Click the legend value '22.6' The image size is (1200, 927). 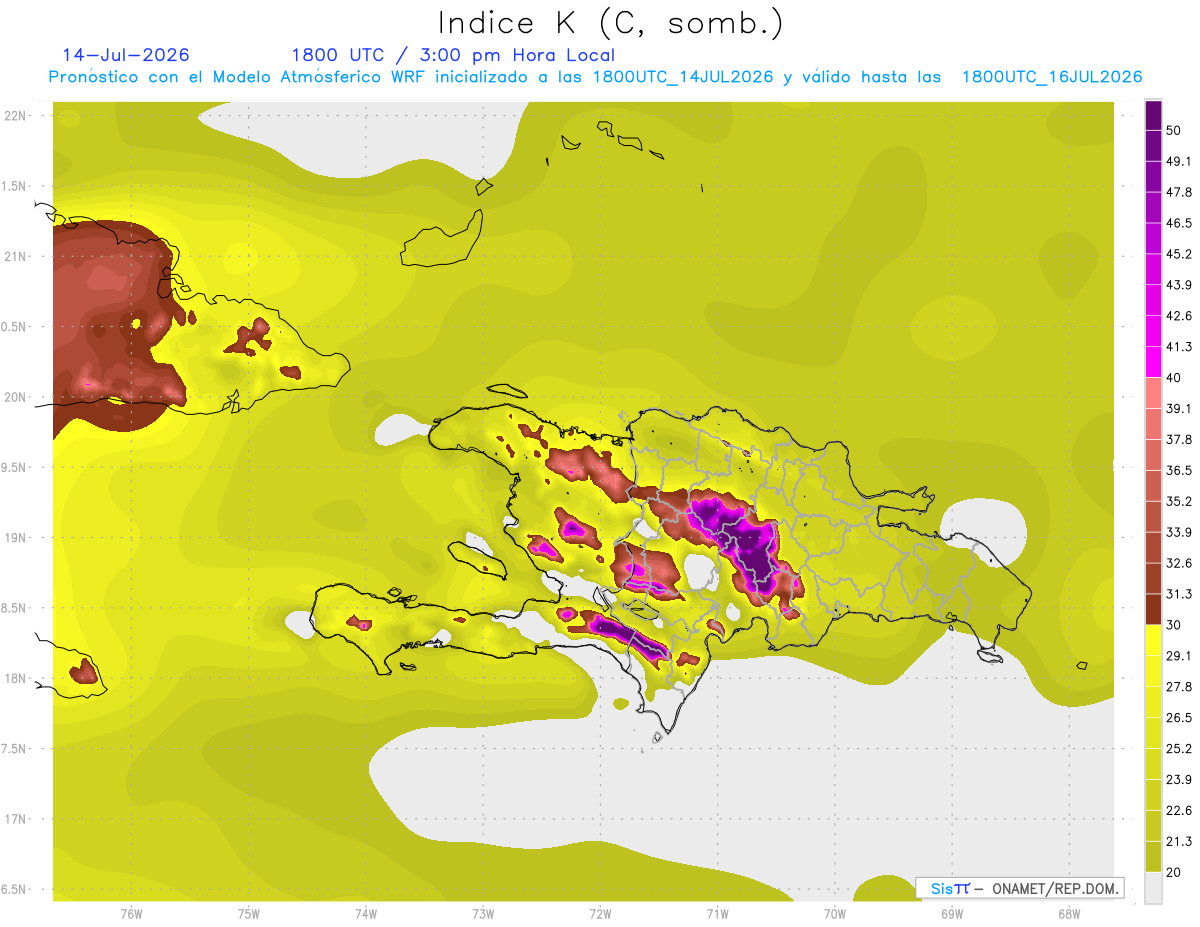(x=1180, y=810)
